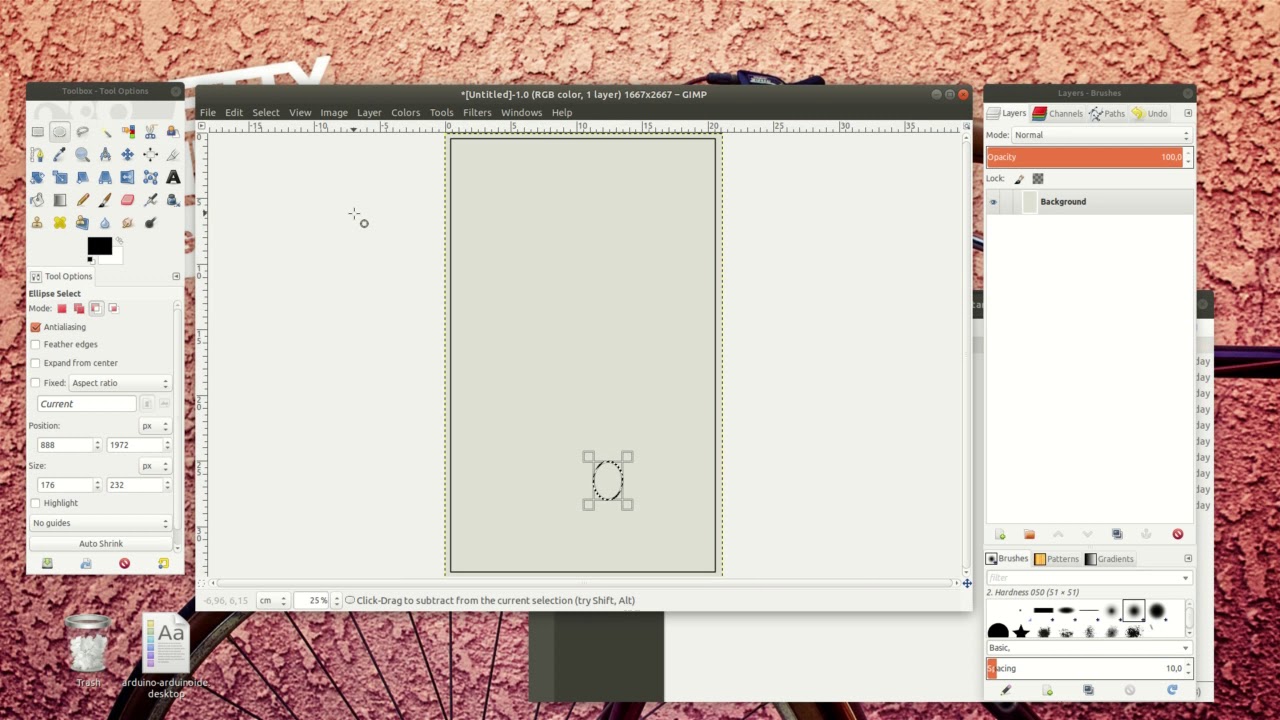Select the Eraser tool
The height and width of the screenshot is (720, 1280).
127,200
